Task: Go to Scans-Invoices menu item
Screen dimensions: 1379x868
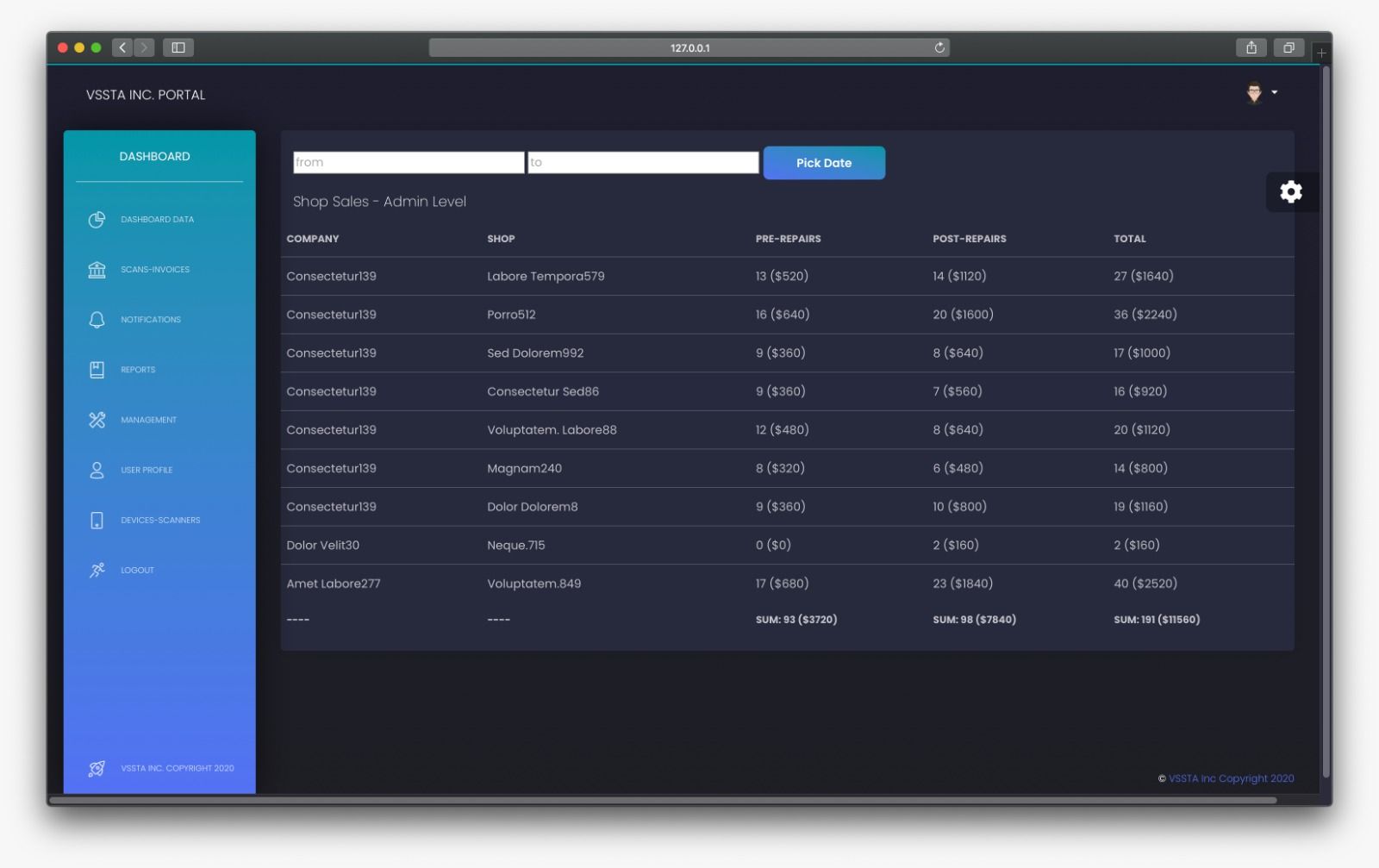Action: (x=155, y=270)
